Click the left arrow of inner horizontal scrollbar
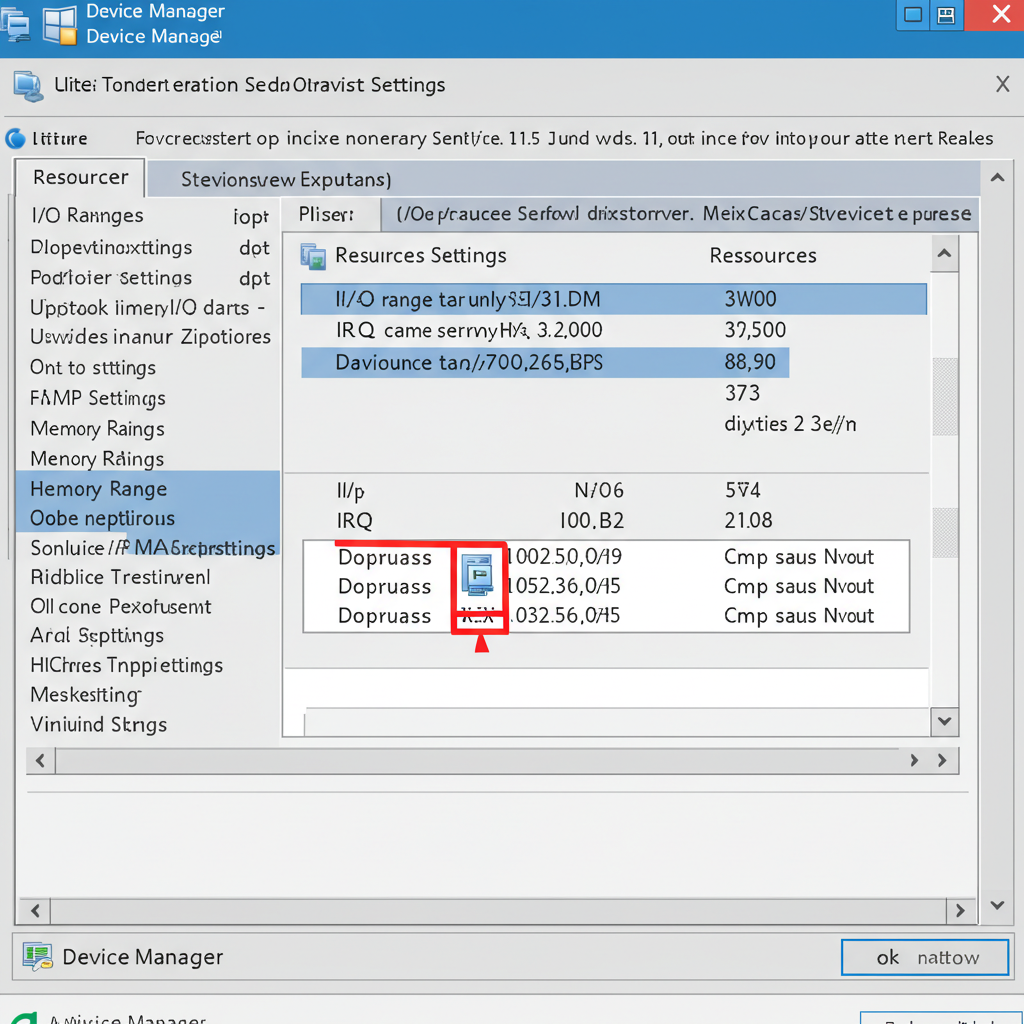 pyautogui.click(x=40, y=760)
